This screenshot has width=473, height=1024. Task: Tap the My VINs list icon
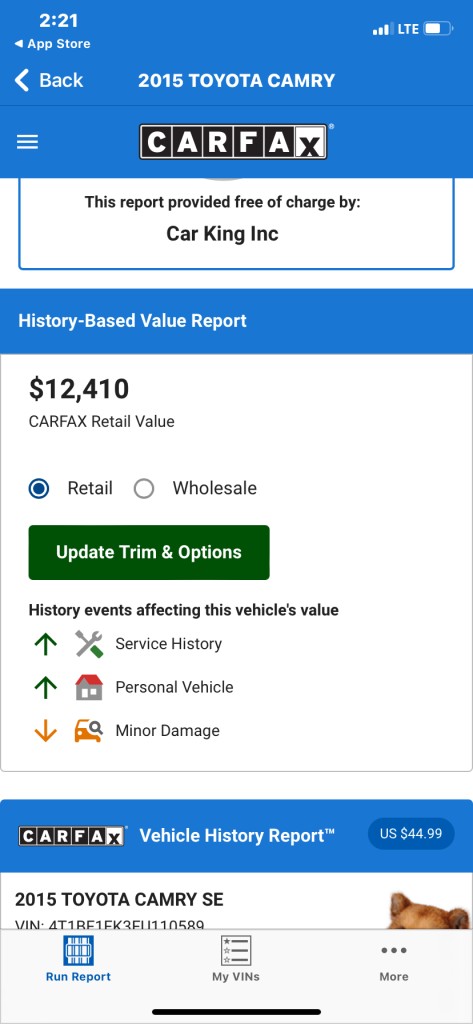[x=236, y=950]
